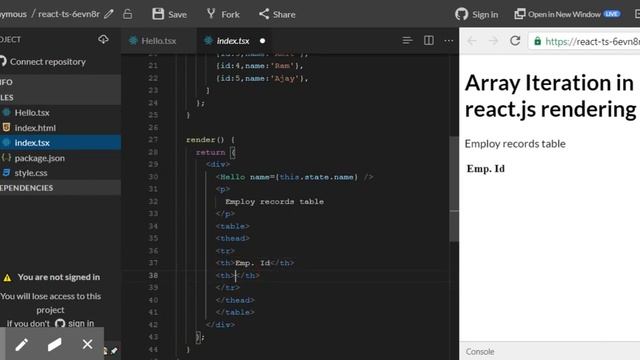Click the format document icon
This screenshot has width=640, height=360.
click(407, 40)
